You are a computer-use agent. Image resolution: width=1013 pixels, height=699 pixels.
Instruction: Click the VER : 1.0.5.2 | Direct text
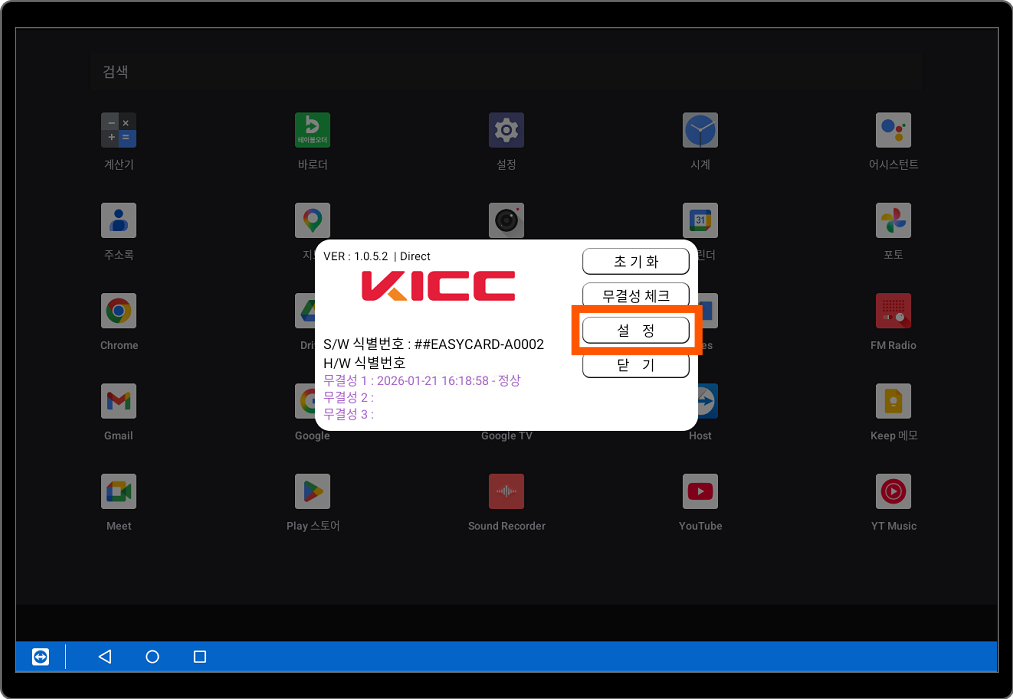point(377,256)
